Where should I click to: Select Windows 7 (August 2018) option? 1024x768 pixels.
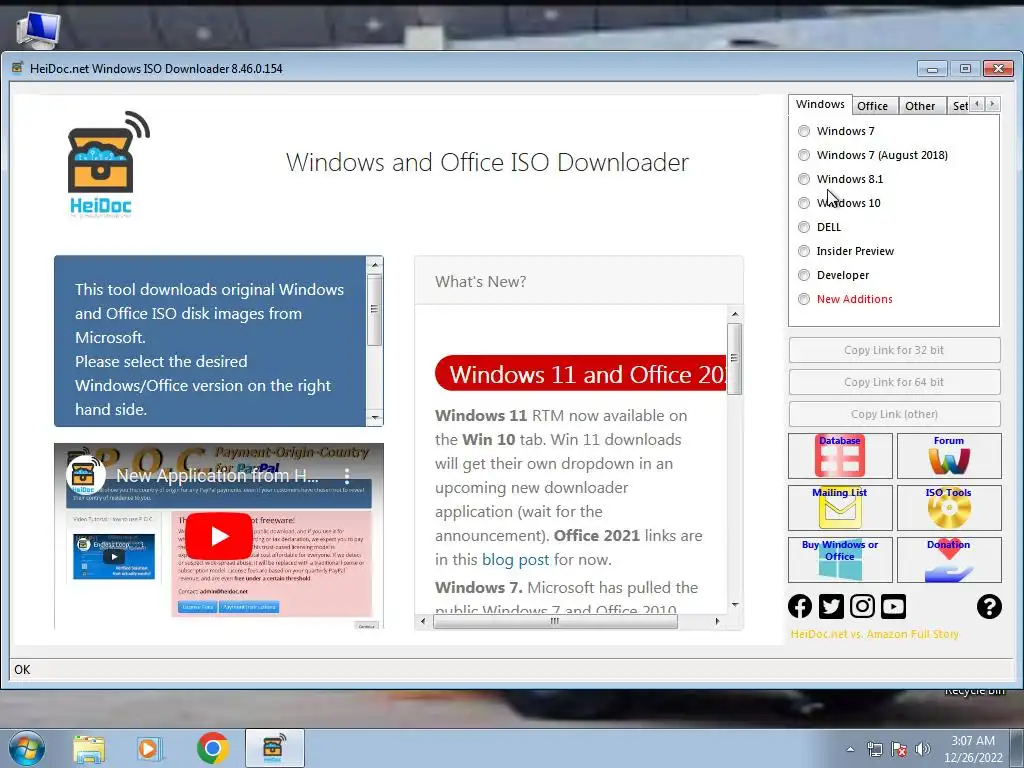click(804, 155)
